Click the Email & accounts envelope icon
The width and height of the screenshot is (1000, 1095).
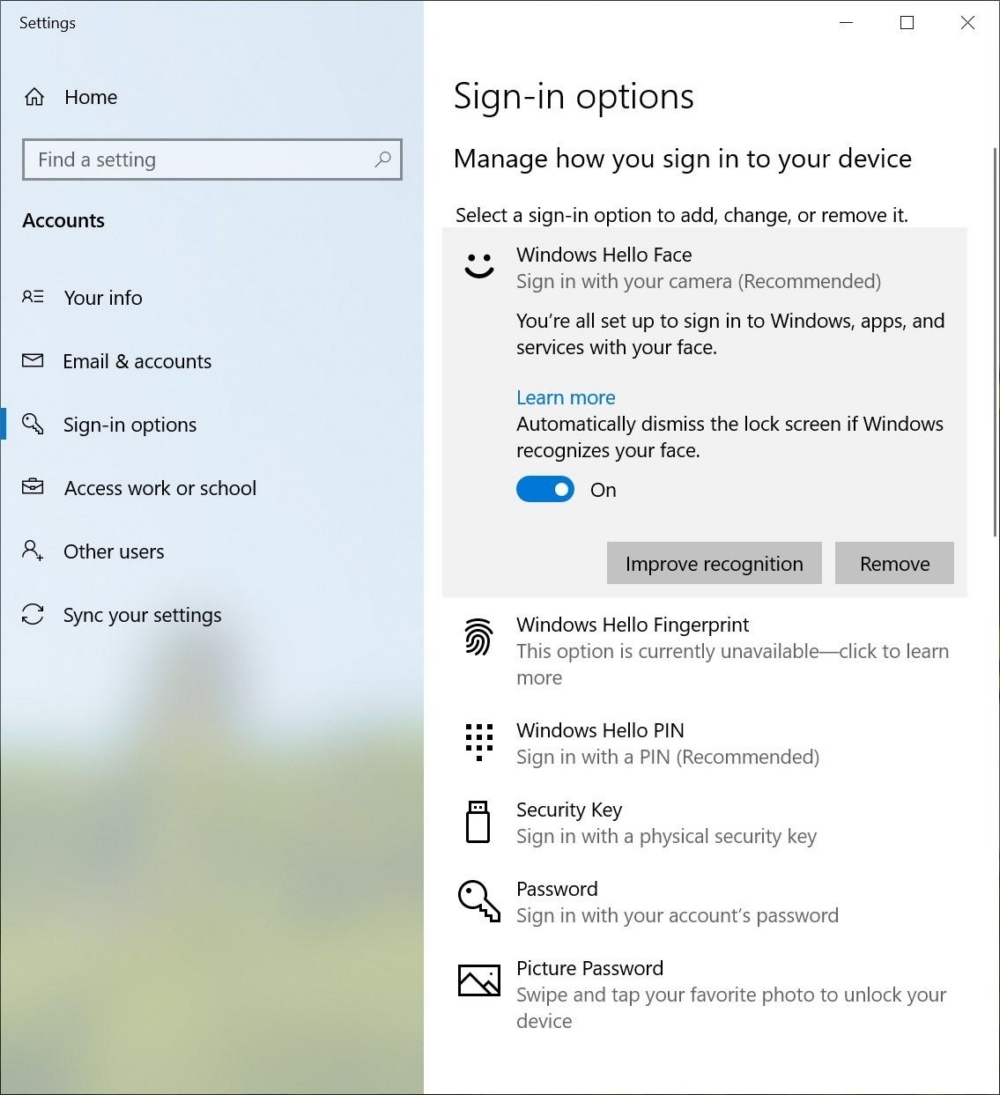33,360
